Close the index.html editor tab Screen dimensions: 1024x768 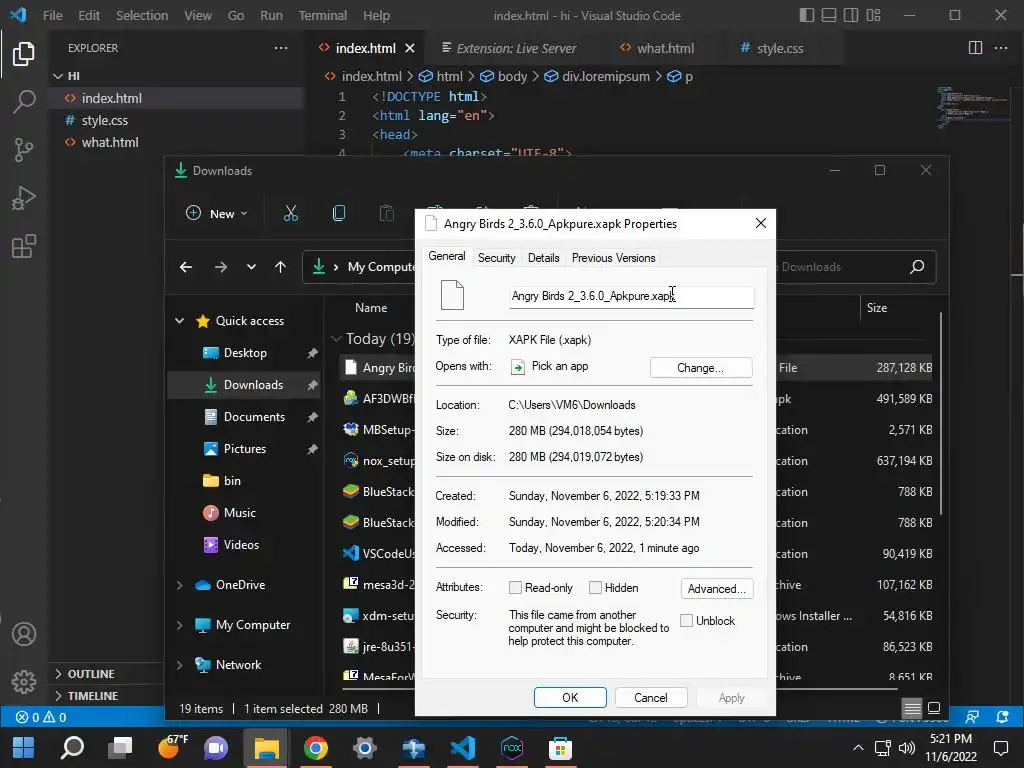point(409,48)
